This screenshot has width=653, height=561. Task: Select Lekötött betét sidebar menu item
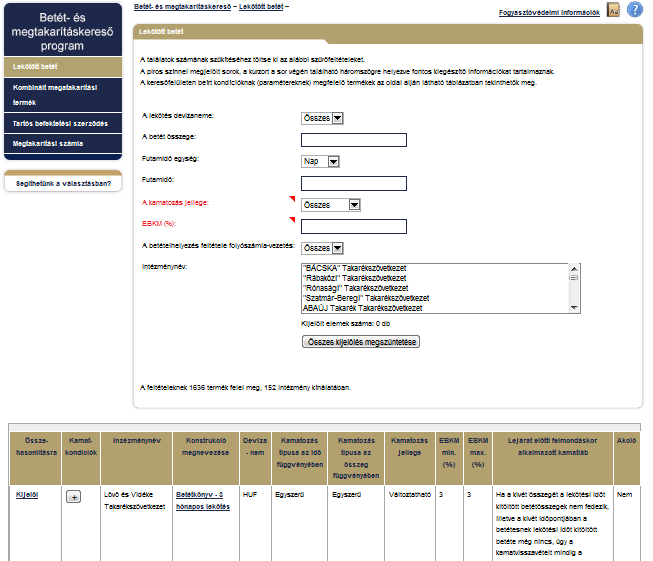coord(63,67)
